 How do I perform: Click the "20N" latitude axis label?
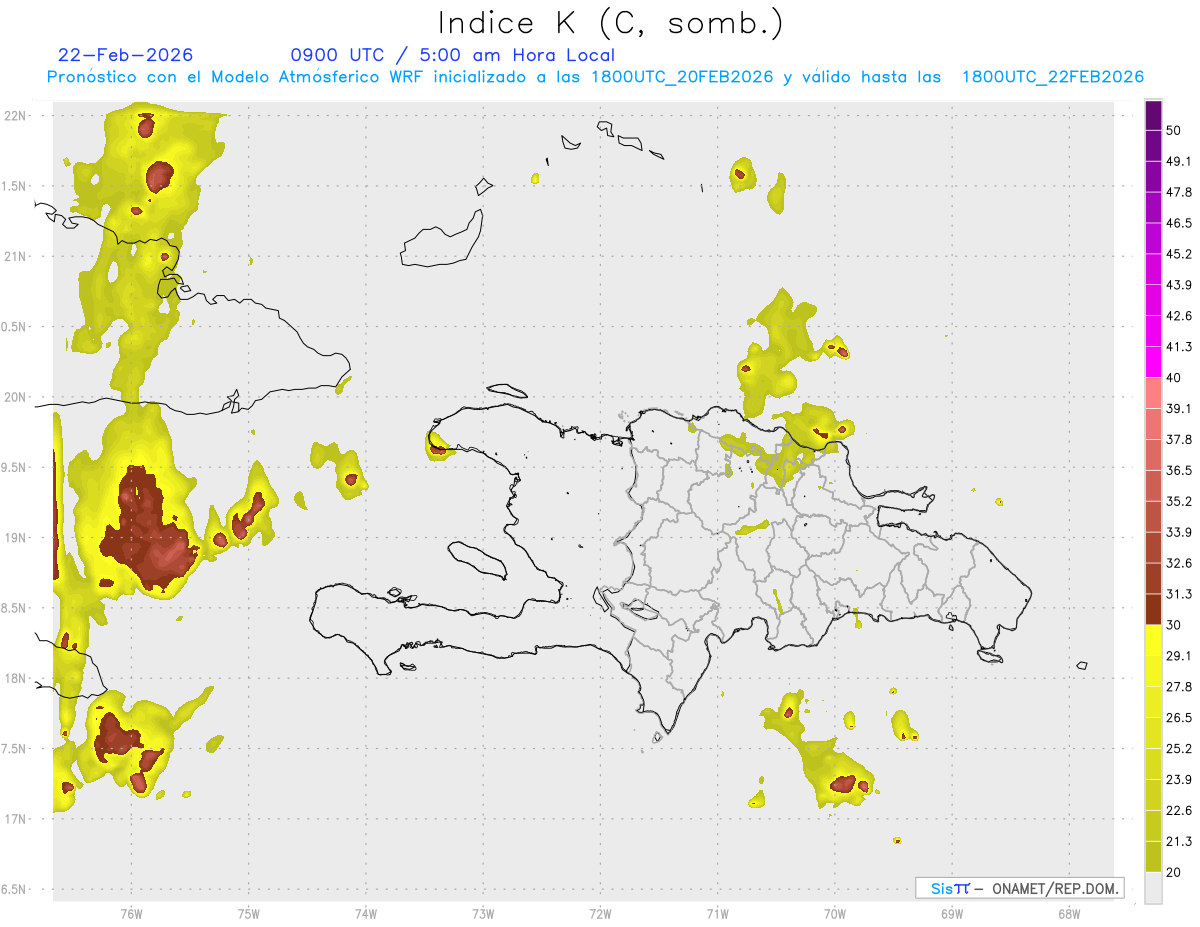pos(16,397)
